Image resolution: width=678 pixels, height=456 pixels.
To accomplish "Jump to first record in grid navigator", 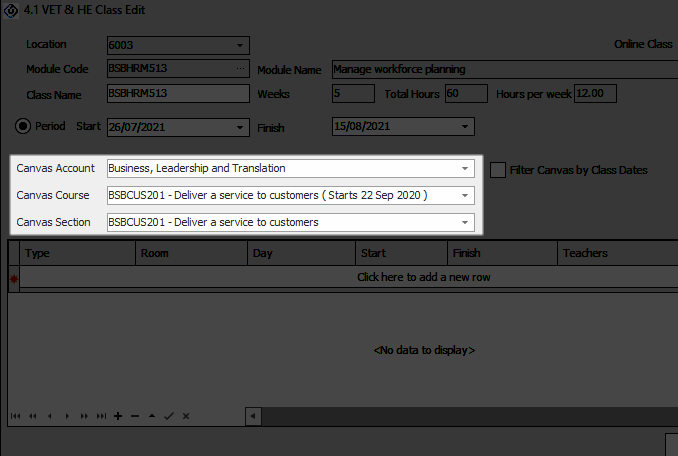I will pos(15,415).
